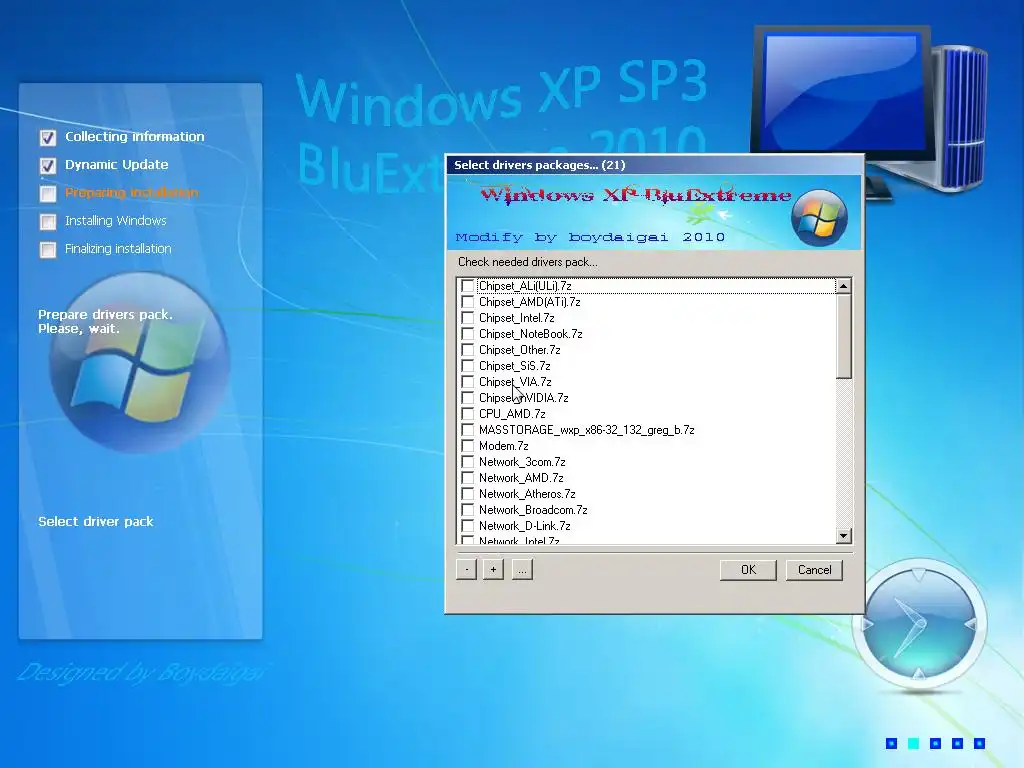Confirm driver selection with OK
Screen dimensions: 1024x768
(748, 569)
